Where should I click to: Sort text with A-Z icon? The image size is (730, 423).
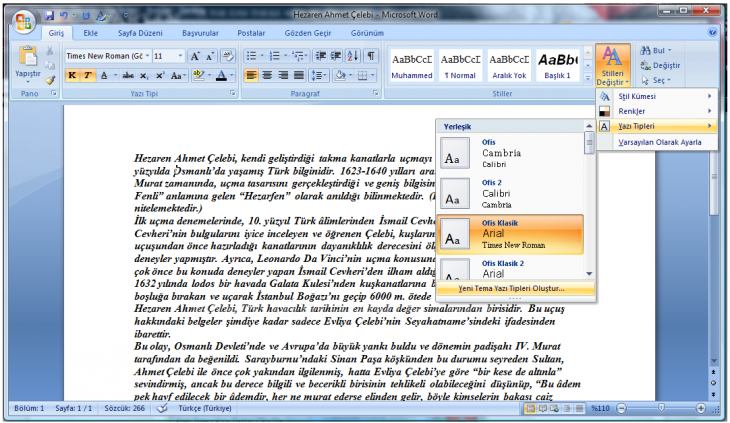(x=353, y=56)
